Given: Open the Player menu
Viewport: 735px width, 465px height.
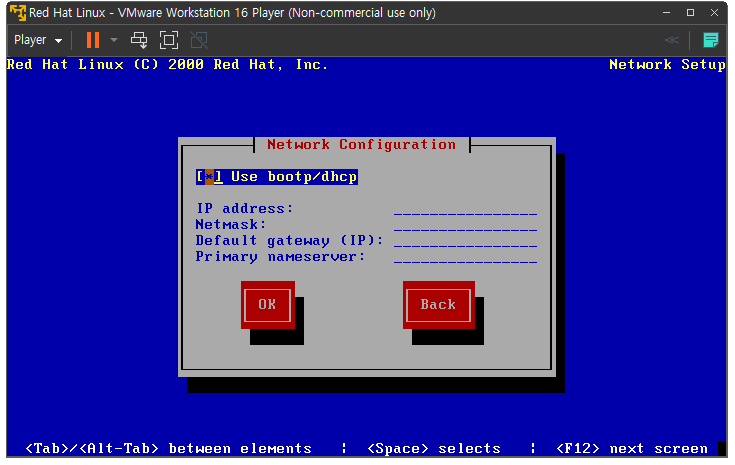Looking at the screenshot, I should pyautogui.click(x=38, y=40).
